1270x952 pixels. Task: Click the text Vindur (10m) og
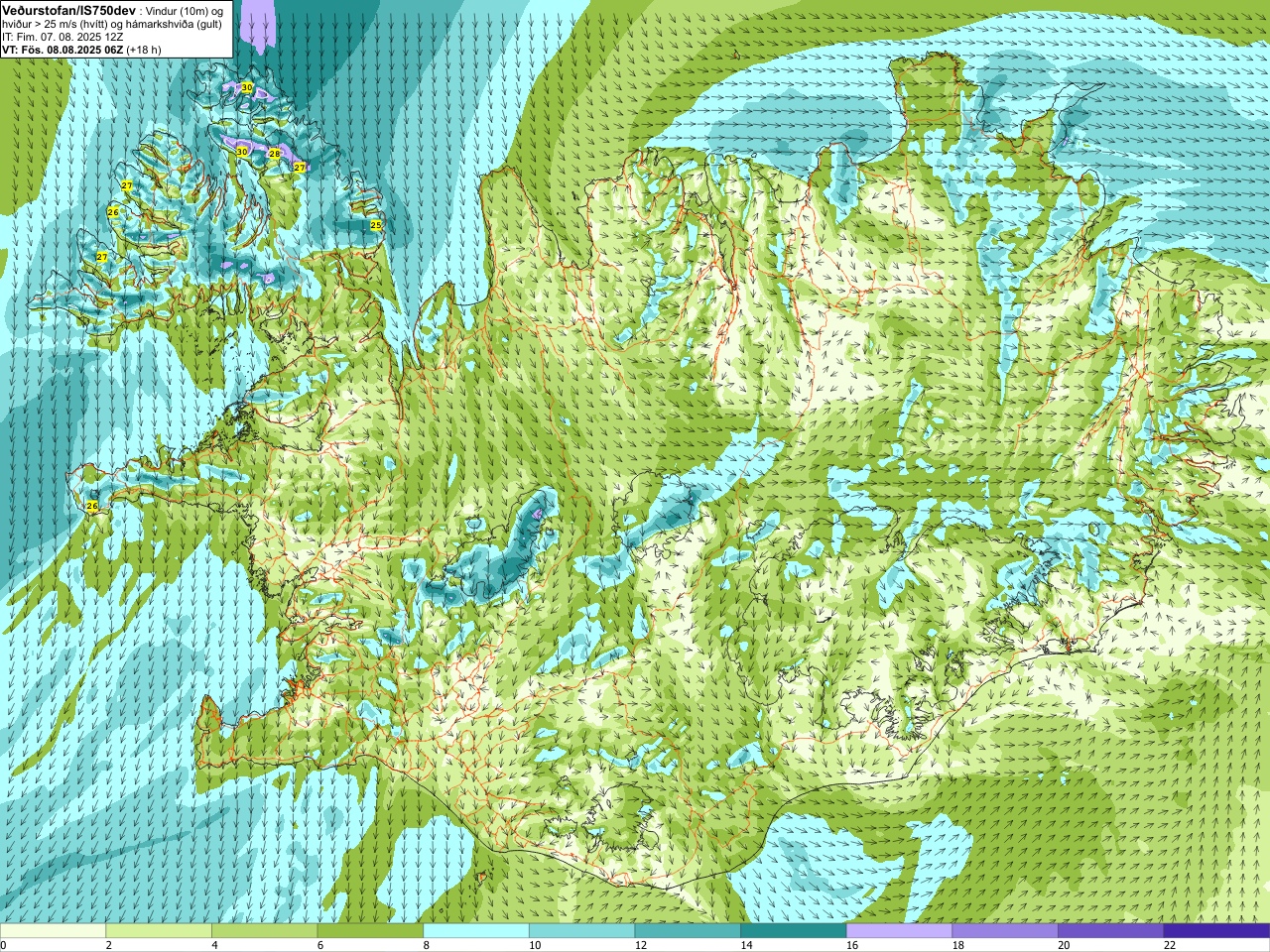coord(186,10)
